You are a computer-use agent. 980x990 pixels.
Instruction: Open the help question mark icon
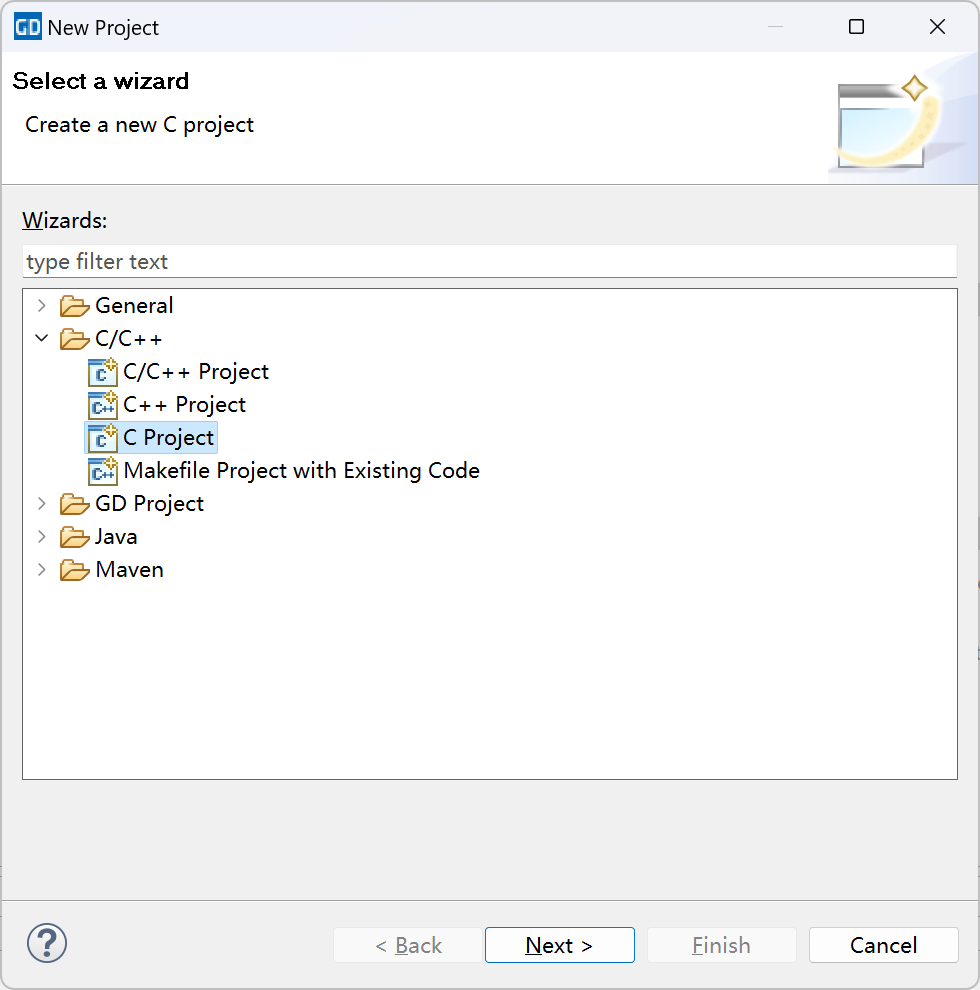pyautogui.click(x=47, y=942)
